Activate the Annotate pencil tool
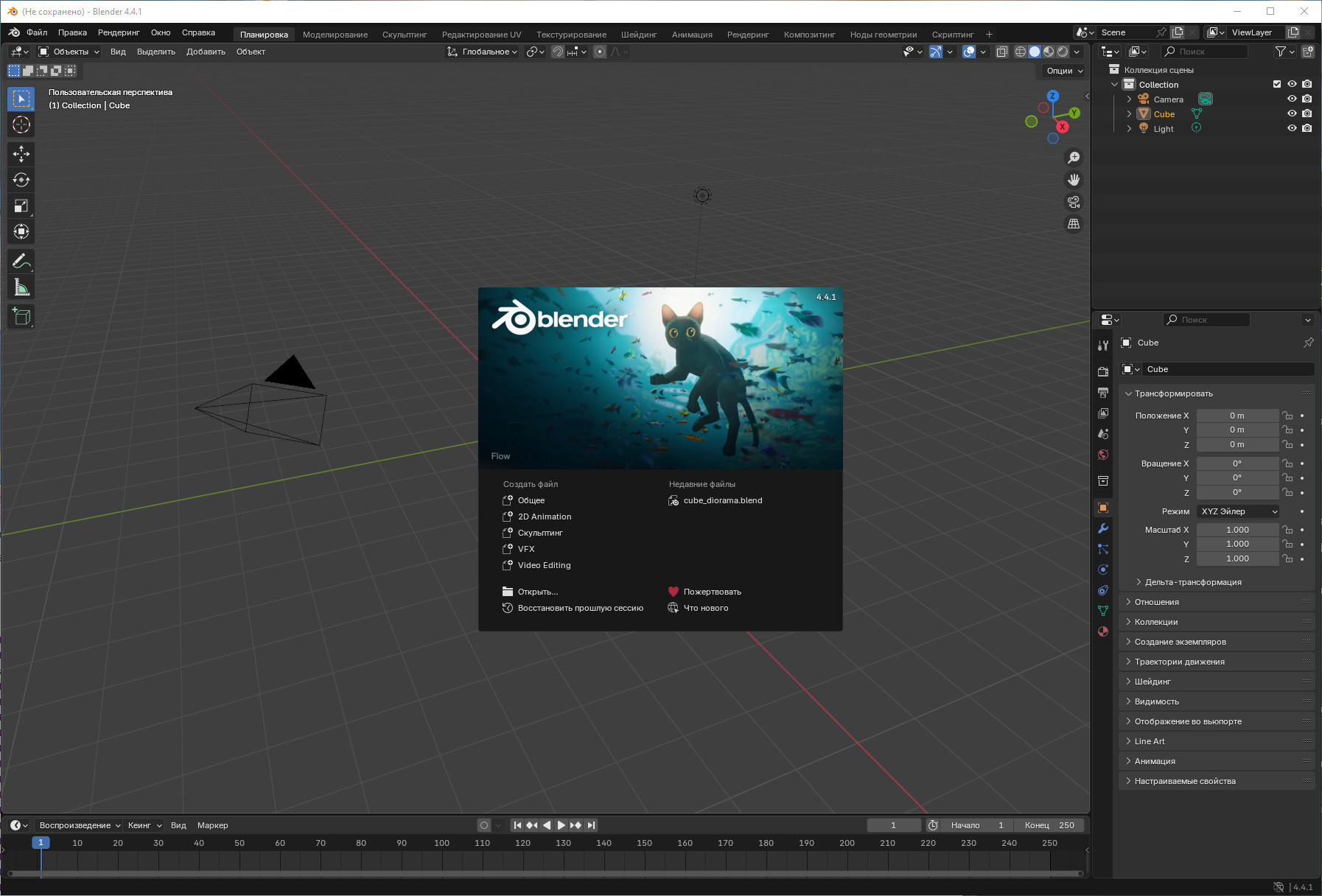 coord(21,261)
